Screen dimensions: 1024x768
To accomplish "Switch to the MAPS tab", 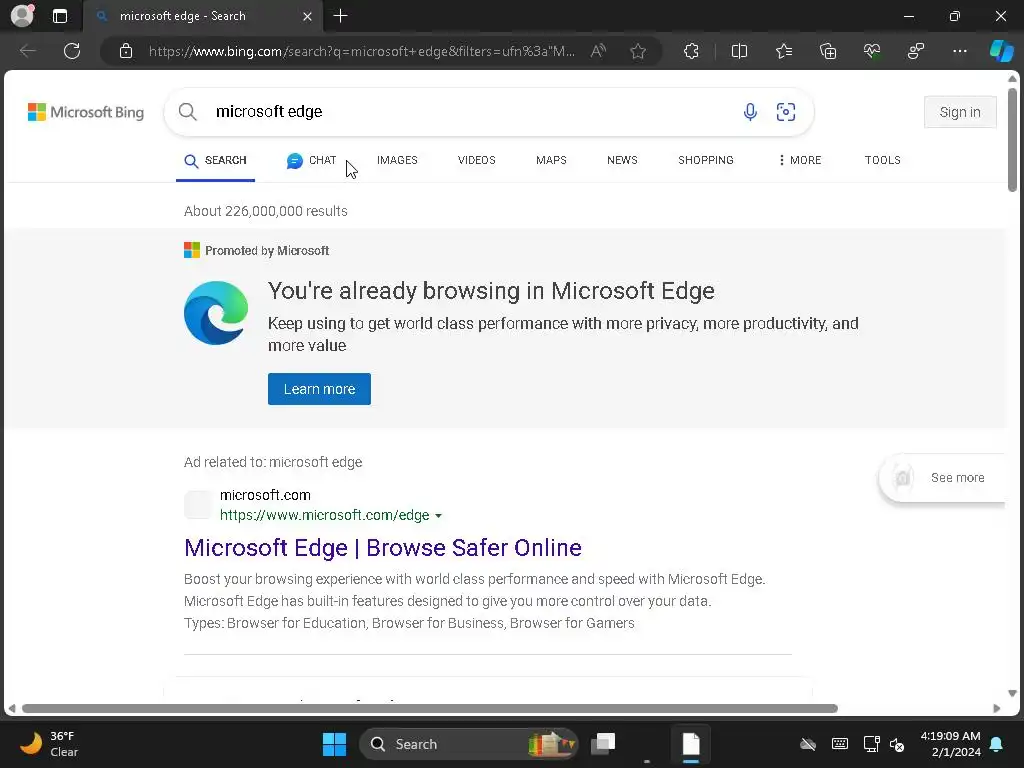I will click(x=551, y=160).
